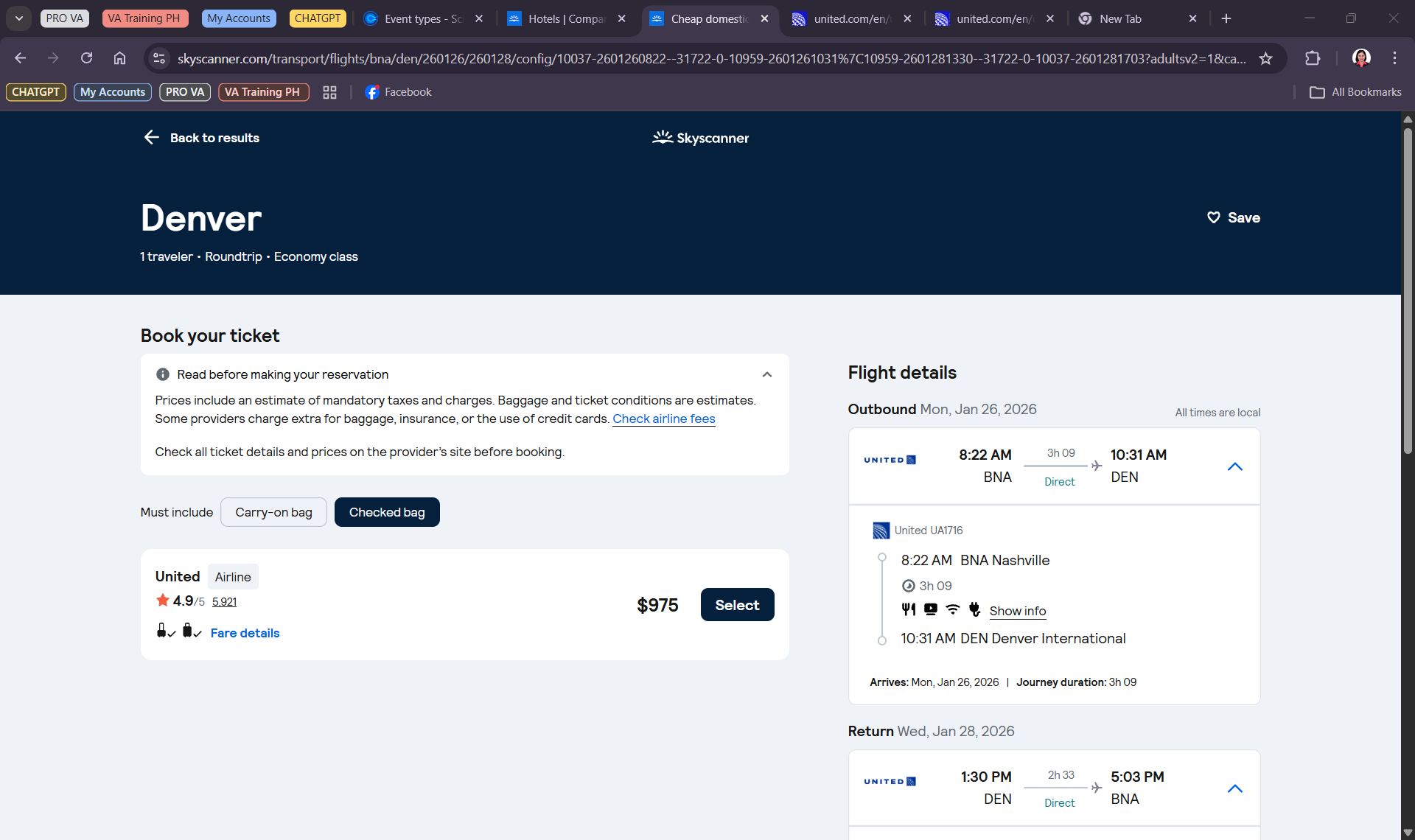This screenshot has height=840, width=1415.
Task: Click the Save heart icon
Action: 1213,217
